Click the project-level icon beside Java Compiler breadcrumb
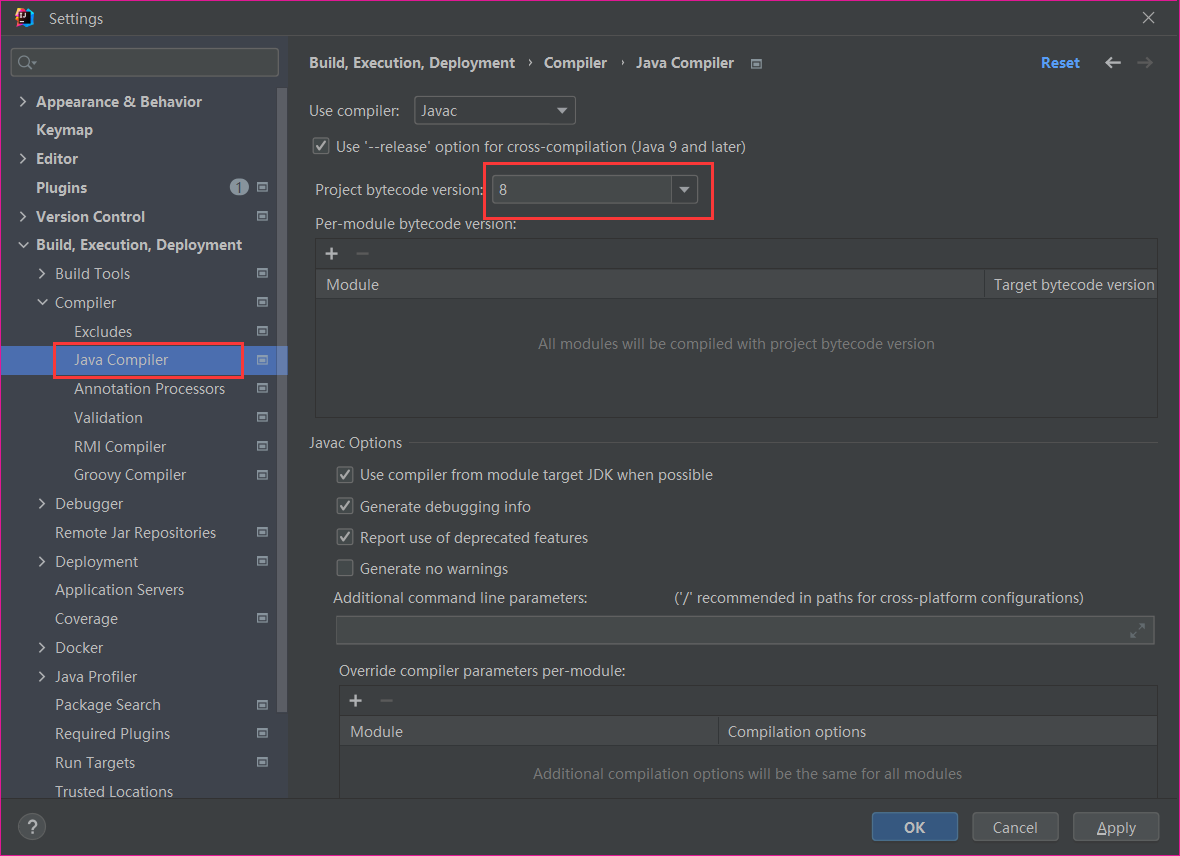The image size is (1180, 856). [x=756, y=64]
